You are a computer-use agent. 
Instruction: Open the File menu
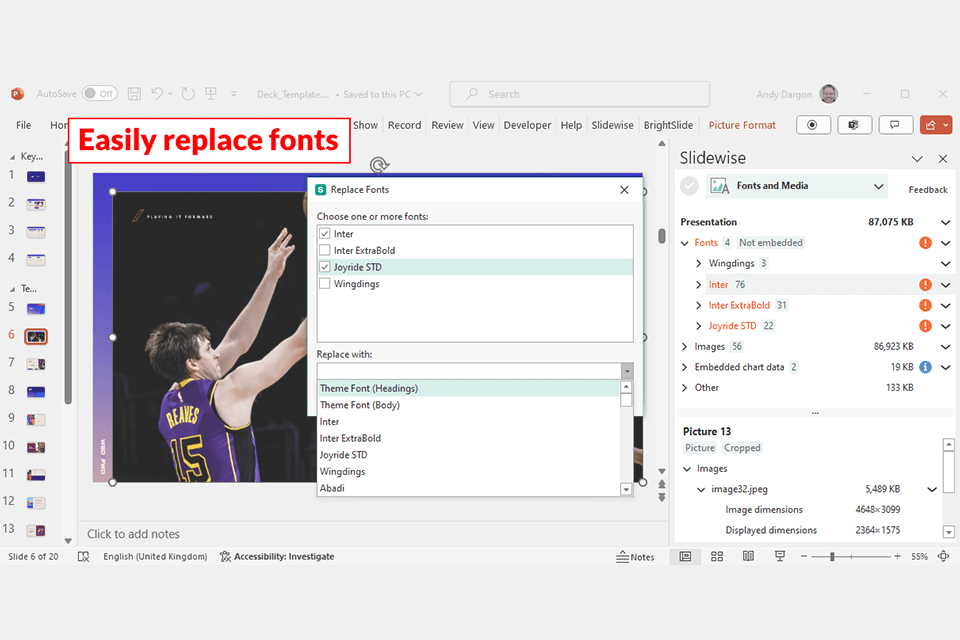(x=23, y=125)
